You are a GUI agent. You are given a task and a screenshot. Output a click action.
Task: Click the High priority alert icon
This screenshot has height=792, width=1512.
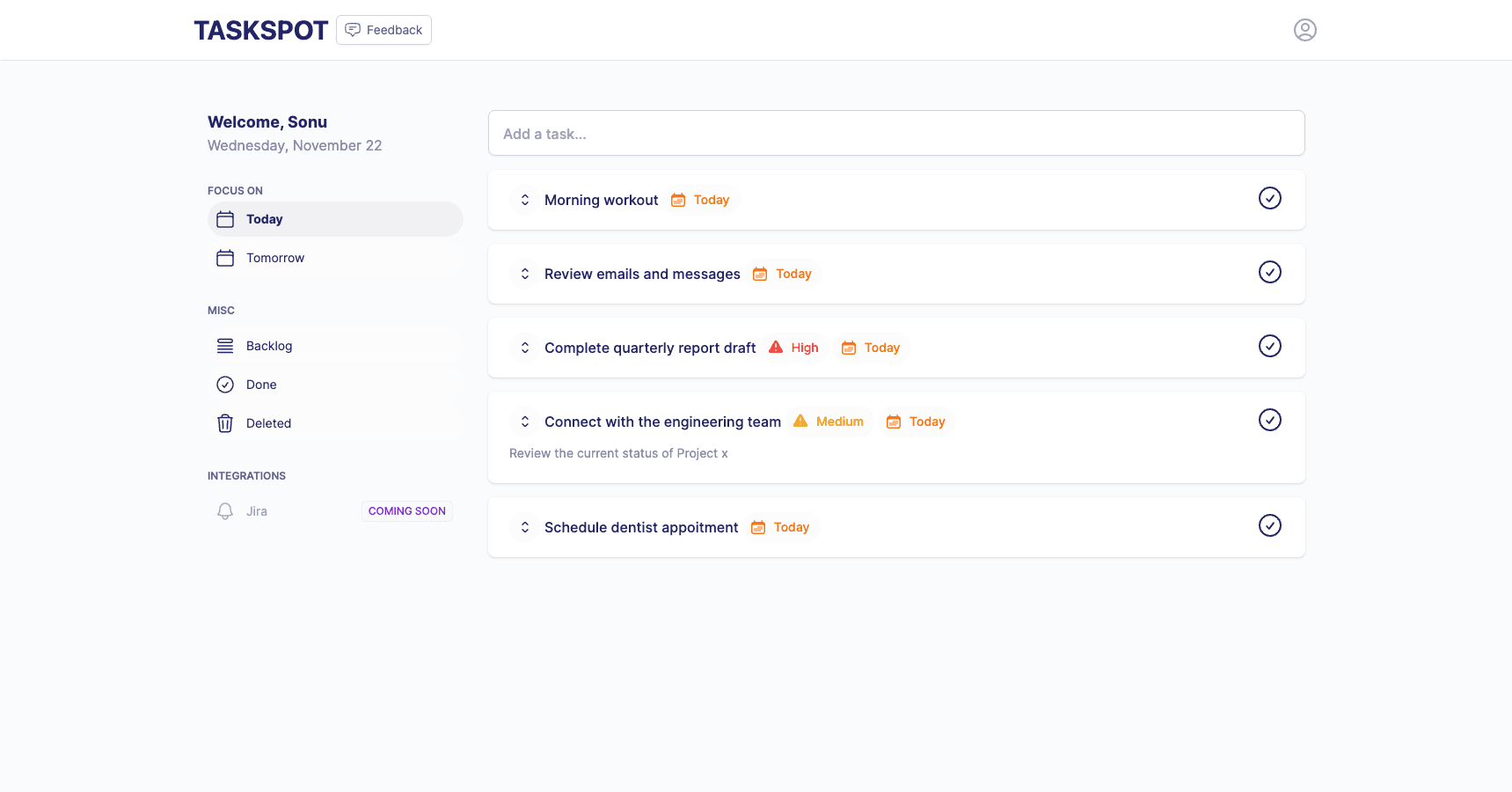(x=774, y=347)
